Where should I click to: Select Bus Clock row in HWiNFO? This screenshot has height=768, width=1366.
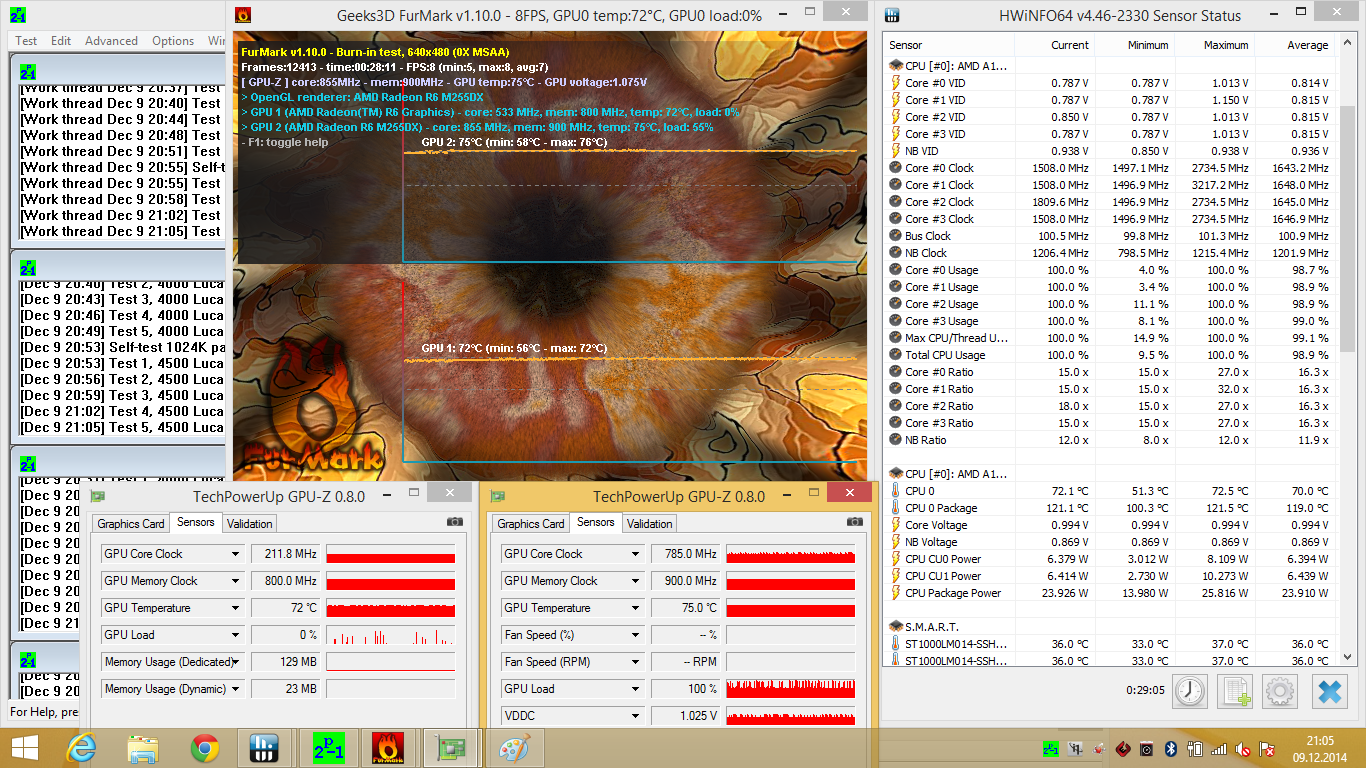click(x=1111, y=236)
